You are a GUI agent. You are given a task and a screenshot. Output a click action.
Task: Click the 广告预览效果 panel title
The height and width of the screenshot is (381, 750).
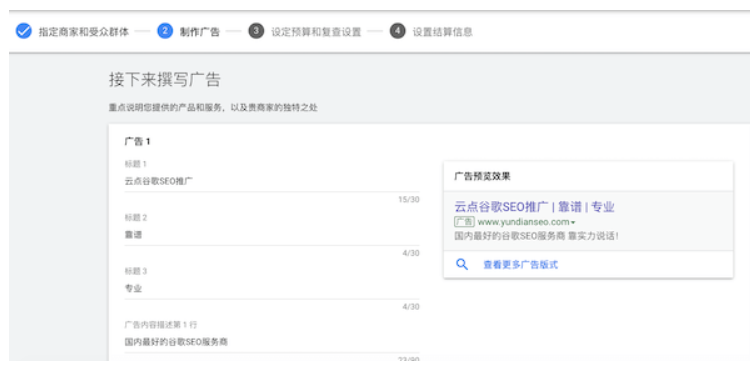[482, 176]
